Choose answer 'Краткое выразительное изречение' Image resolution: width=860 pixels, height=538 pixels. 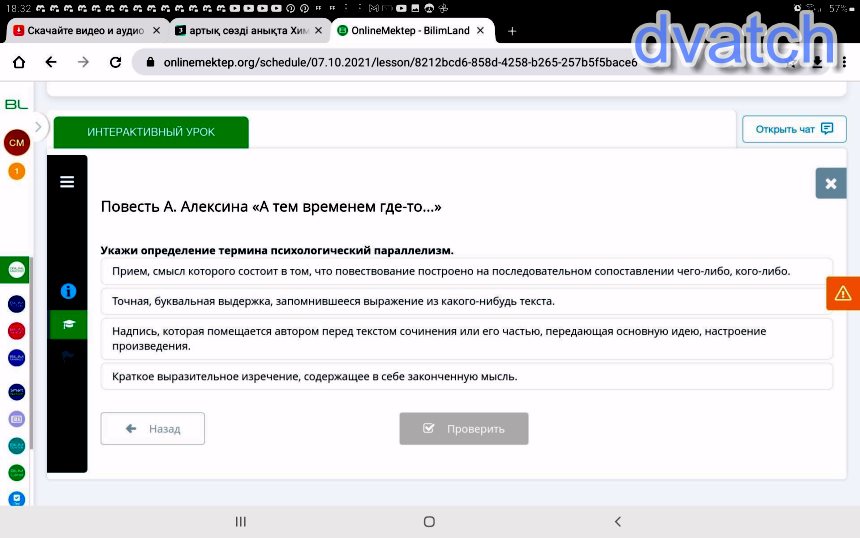click(x=466, y=377)
